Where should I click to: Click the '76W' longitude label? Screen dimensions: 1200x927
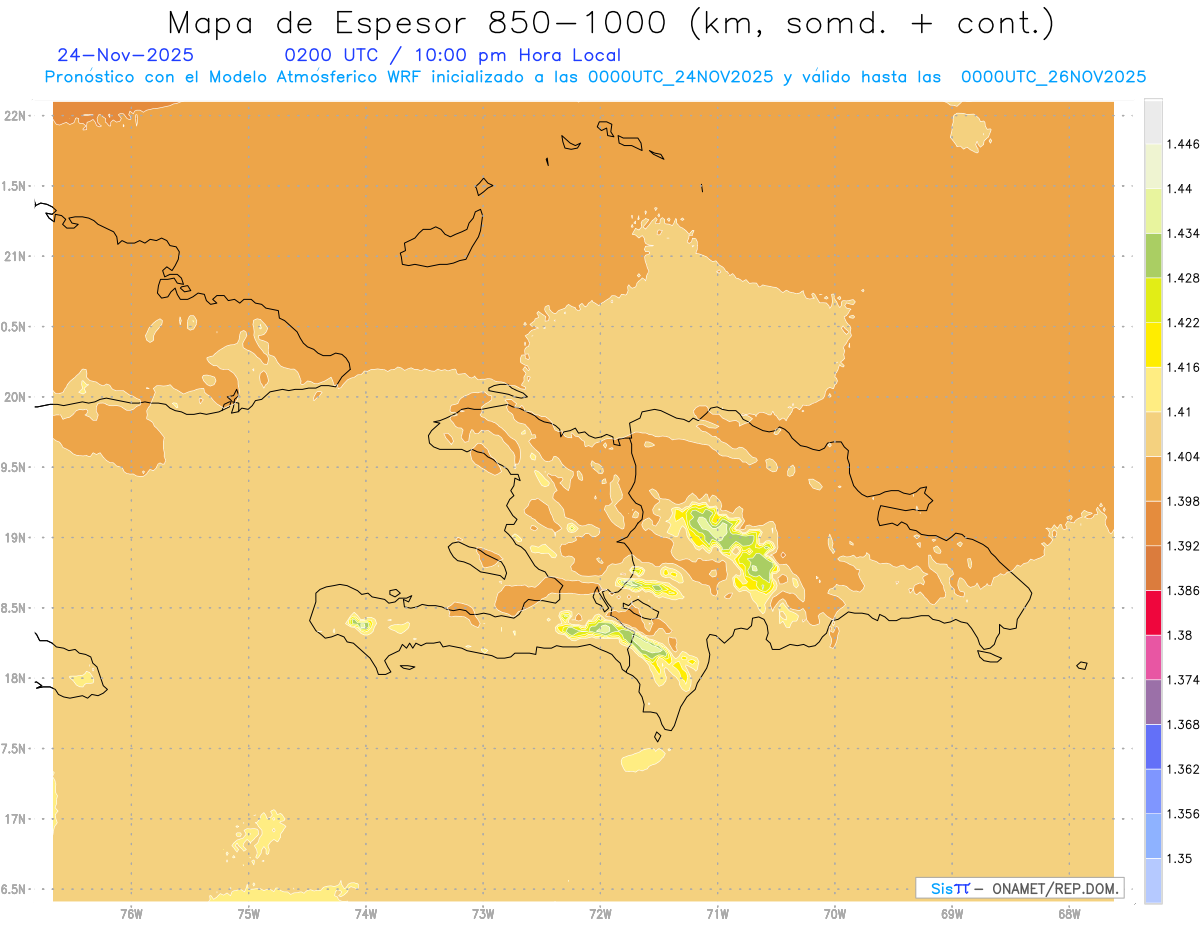(131, 912)
